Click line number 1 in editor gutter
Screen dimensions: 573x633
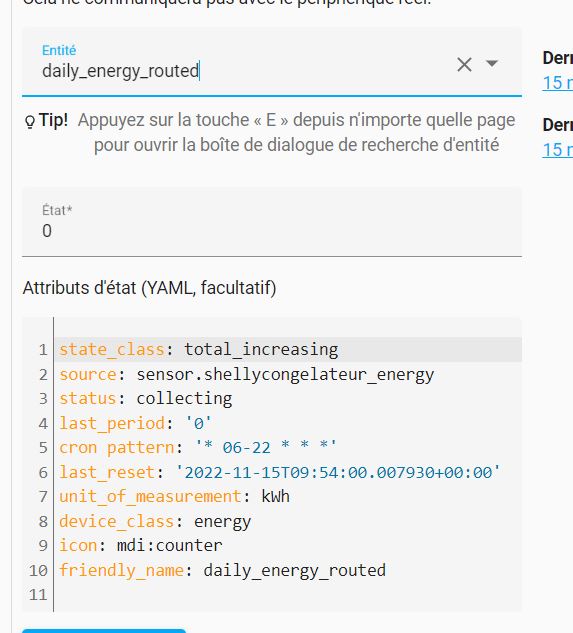(43, 350)
